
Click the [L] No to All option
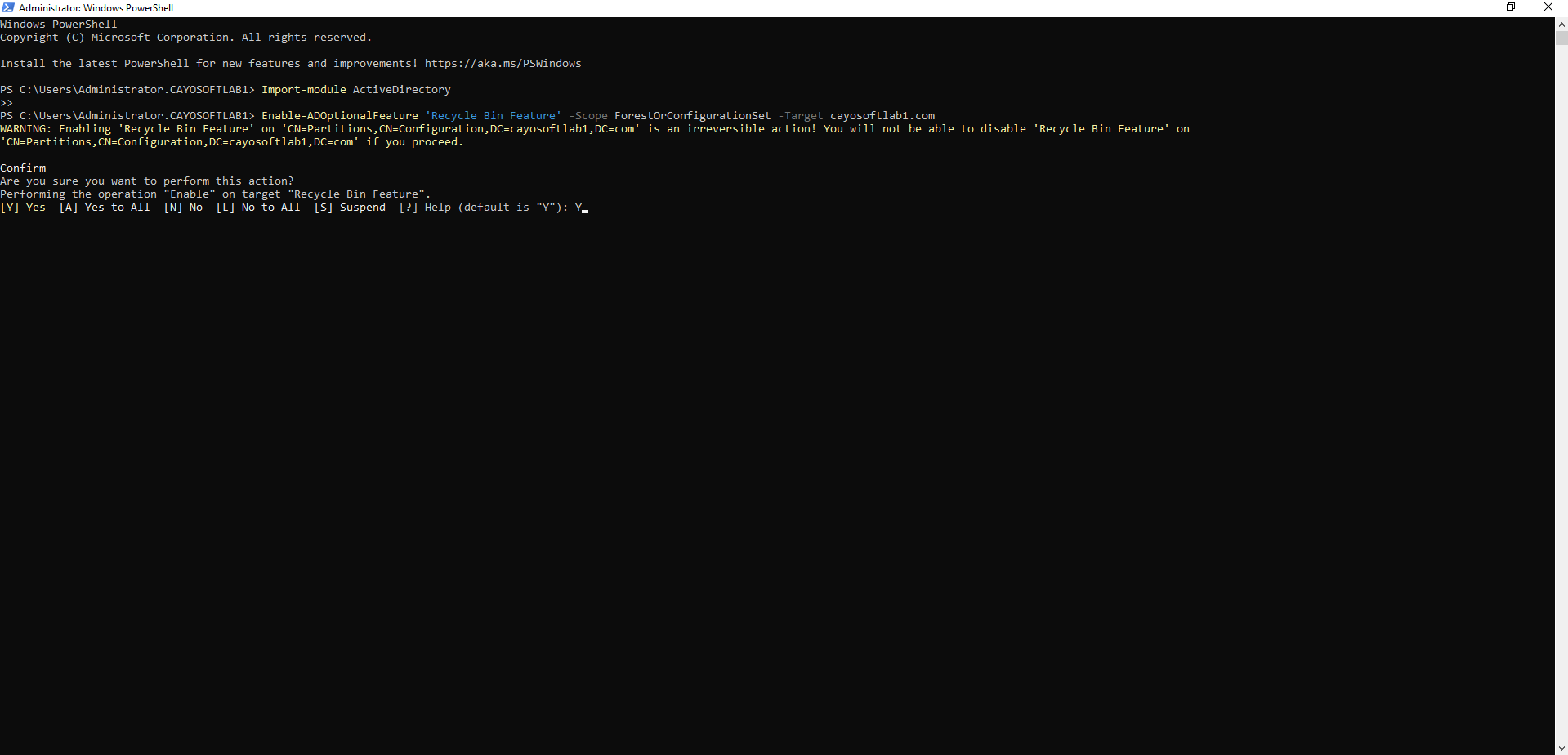[258, 208]
